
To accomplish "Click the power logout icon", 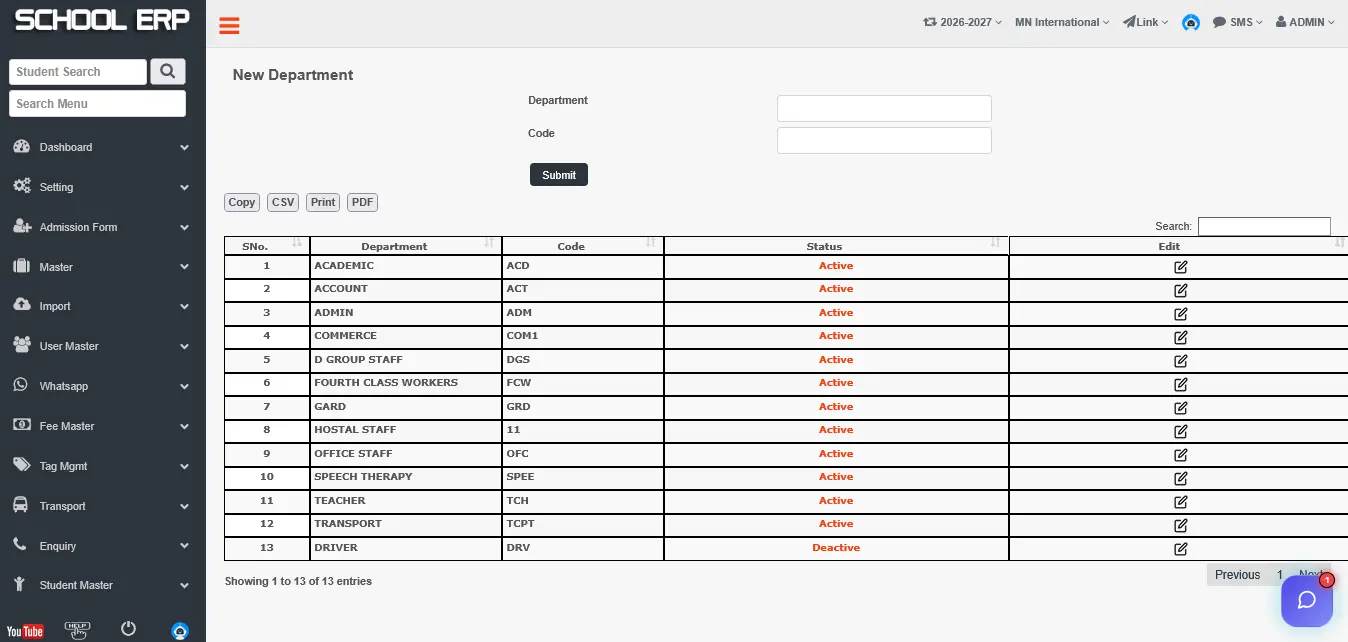I will [x=128, y=629].
